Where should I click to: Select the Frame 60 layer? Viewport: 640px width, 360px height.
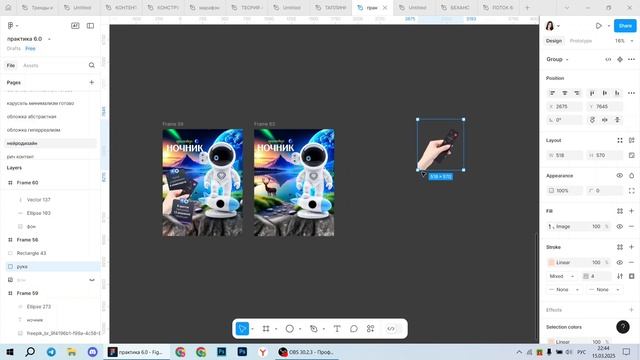(x=27, y=183)
